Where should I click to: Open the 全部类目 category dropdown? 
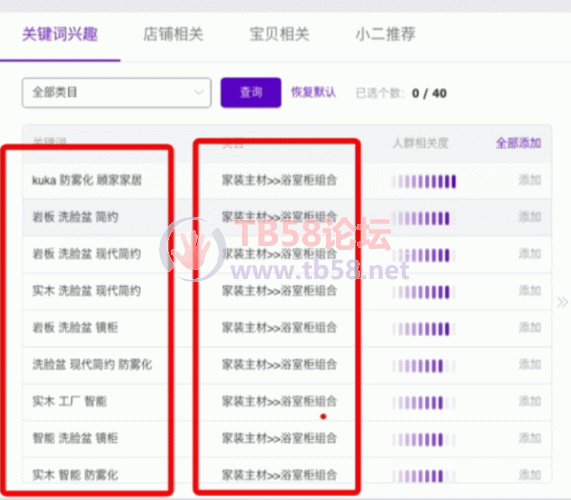click(x=117, y=92)
